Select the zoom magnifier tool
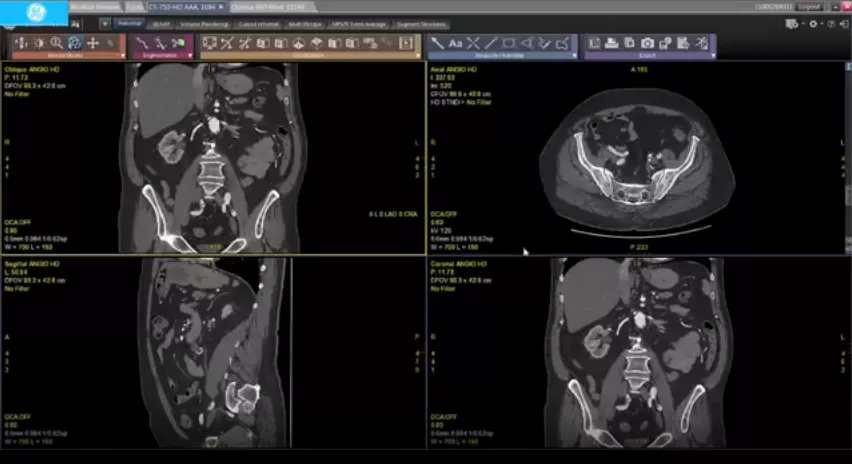Screen dimensions: 852x464 (57, 43)
